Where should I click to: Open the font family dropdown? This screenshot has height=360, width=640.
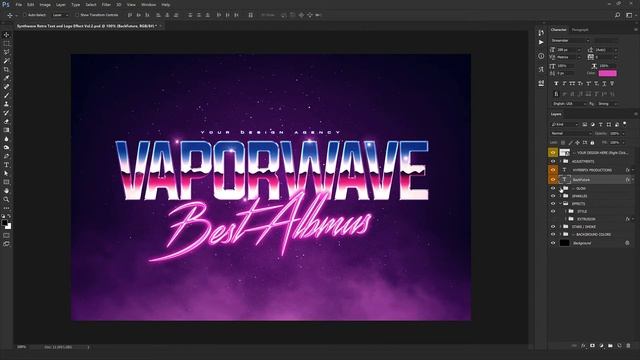[x=570, y=40]
